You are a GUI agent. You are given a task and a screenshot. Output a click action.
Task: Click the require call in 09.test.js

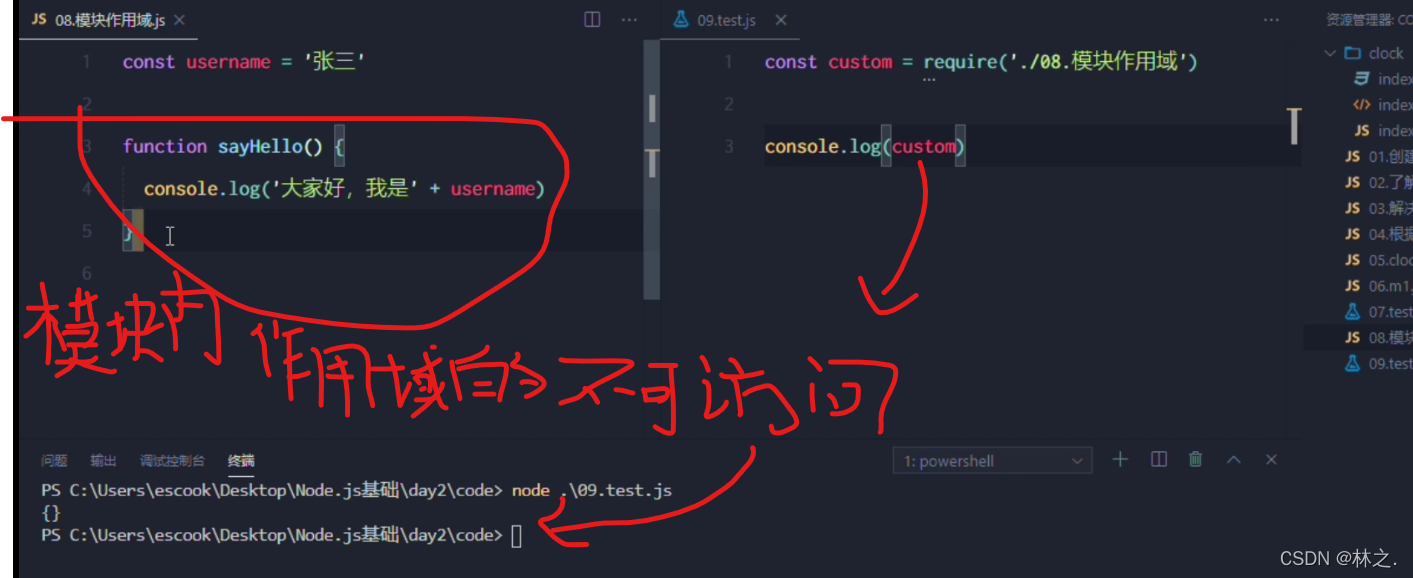click(960, 62)
